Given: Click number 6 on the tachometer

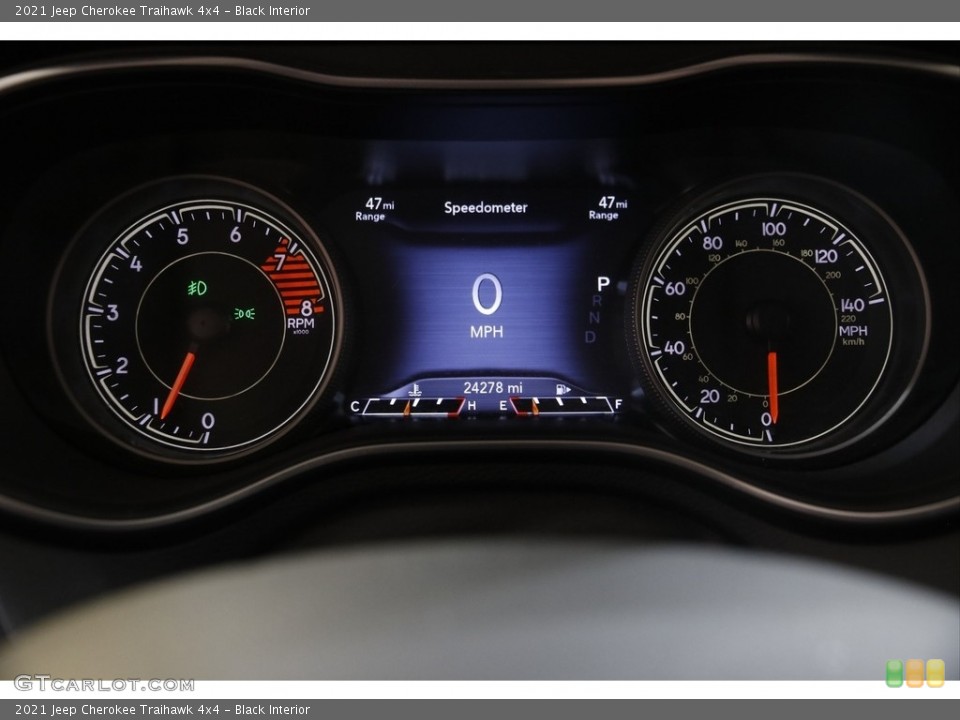Looking at the screenshot, I should pos(236,234).
